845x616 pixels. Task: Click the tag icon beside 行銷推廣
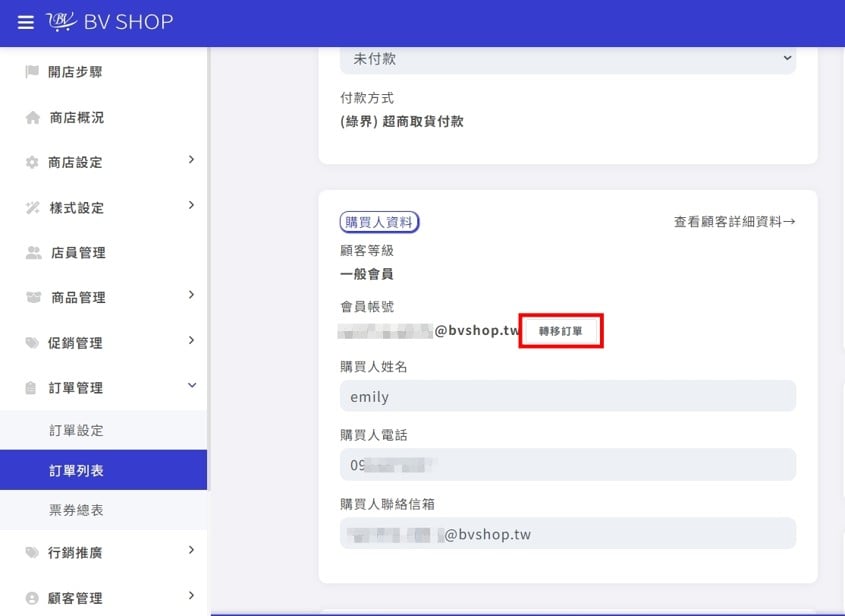[x=32, y=552]
